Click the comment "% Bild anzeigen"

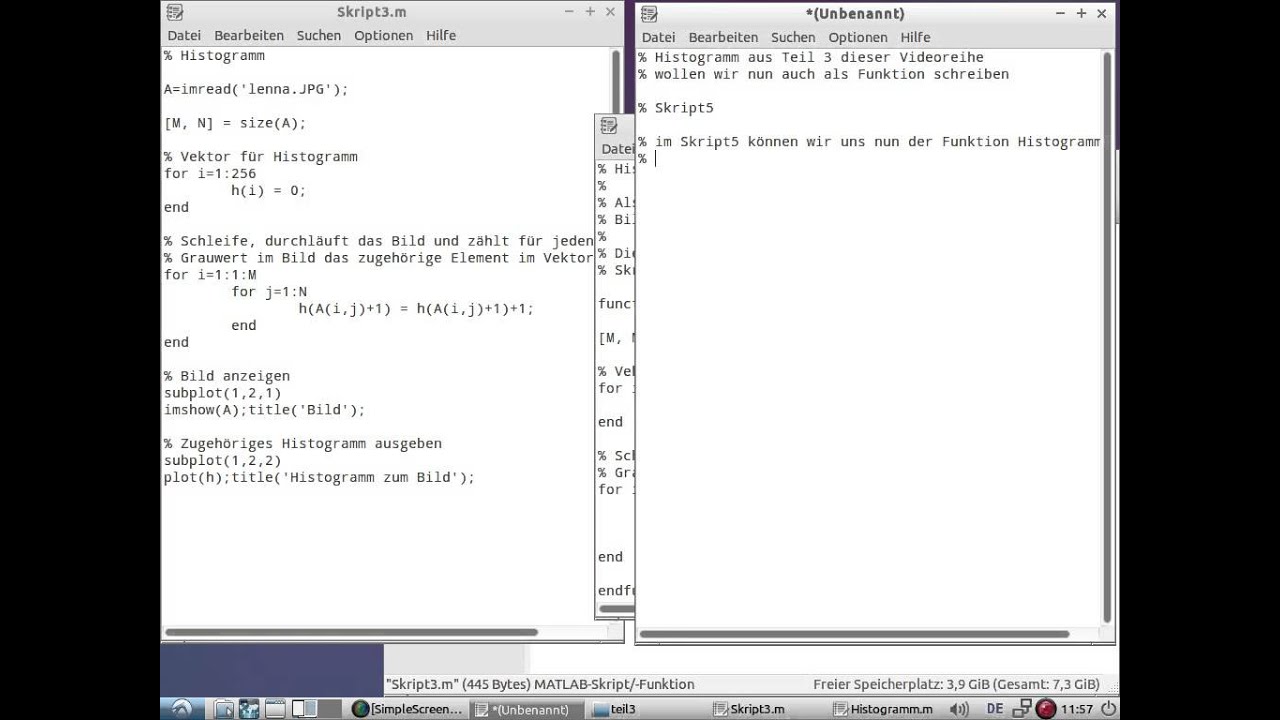[227, 376]
